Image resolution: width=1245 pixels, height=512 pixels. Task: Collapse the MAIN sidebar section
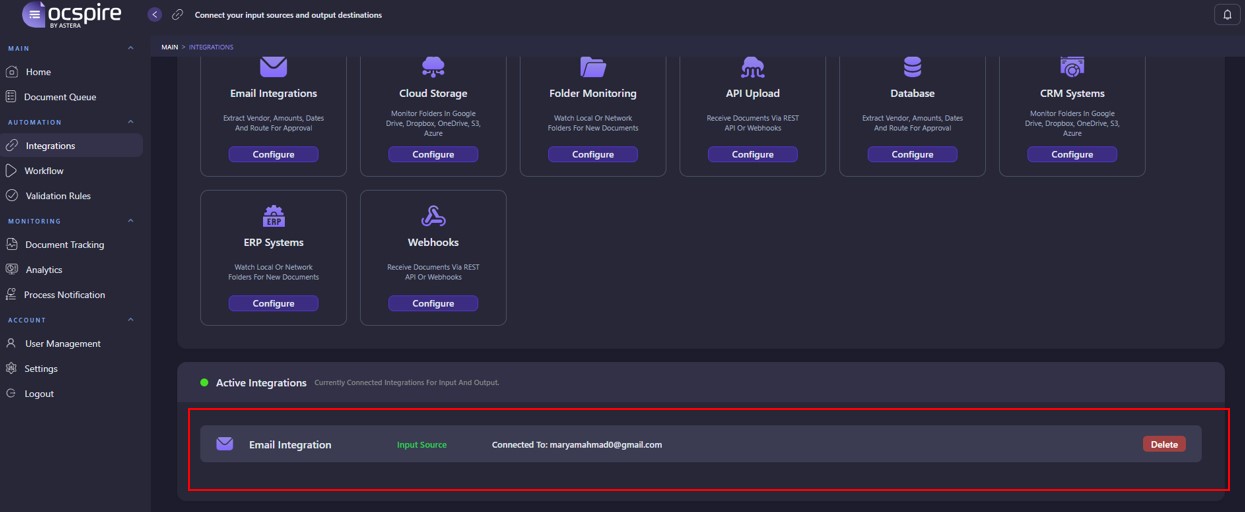click(x=131, y=48)
